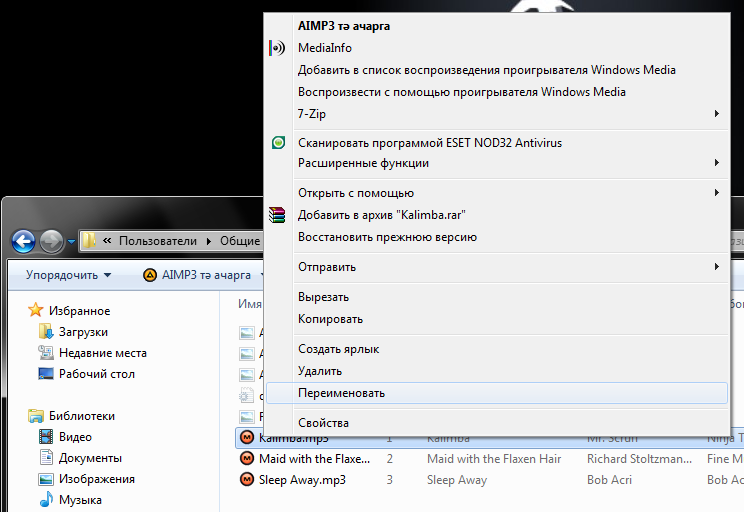This screenshot has width=744, height=512.
Task: Click the MediaInfo speaker icon
Action: click(278, 48)
